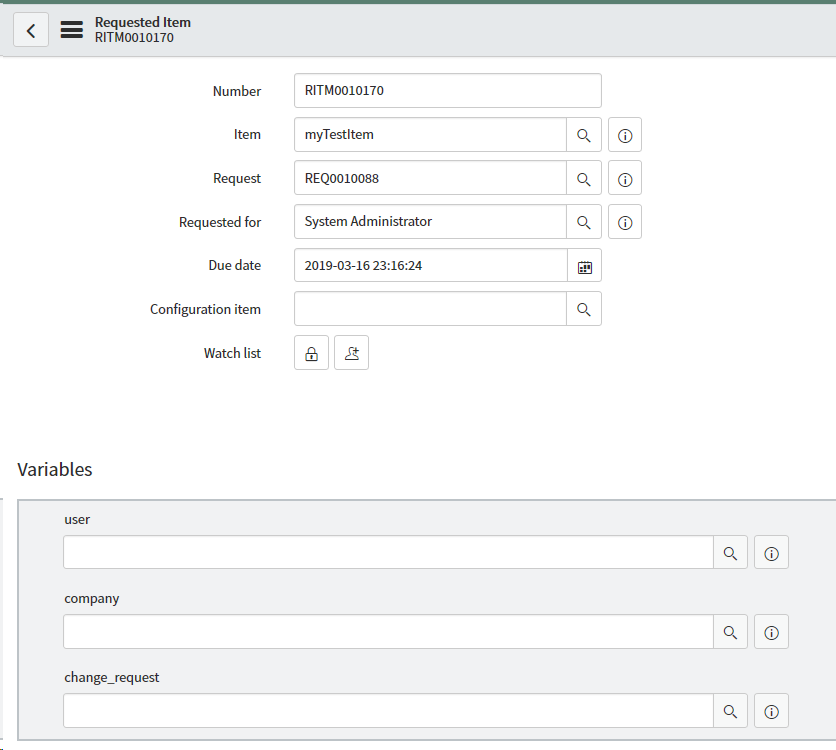Open the company variable lookup

coord(730,631)
